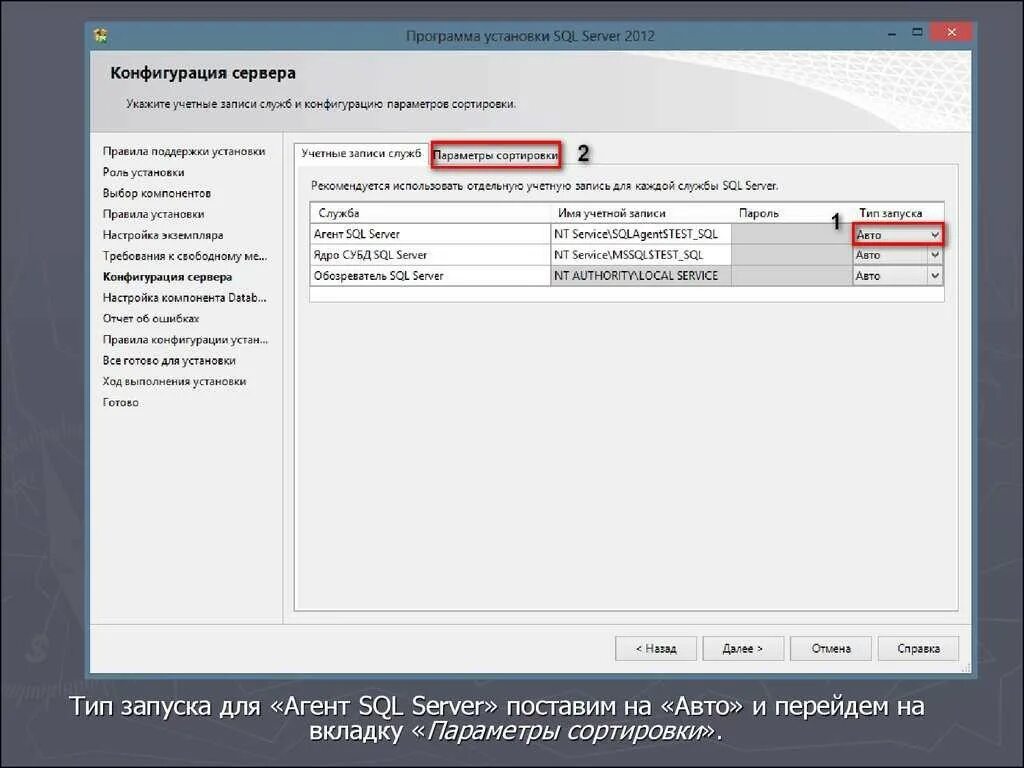Close the SQL Server setup window
1024x768 pixels.
tap(952, 32)
